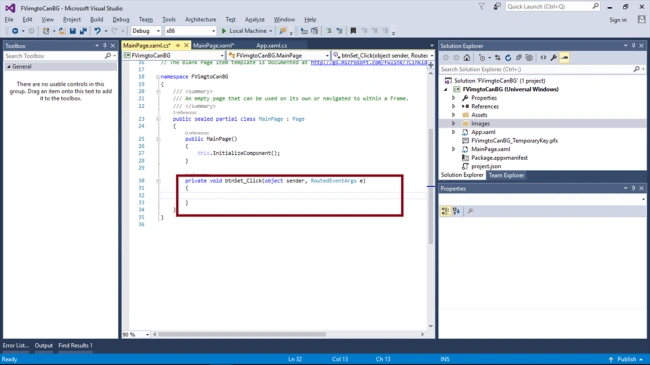The image size is (650, 365).
Task: Click the Navigate Backward toolbar icon
Action: (15, 31)
